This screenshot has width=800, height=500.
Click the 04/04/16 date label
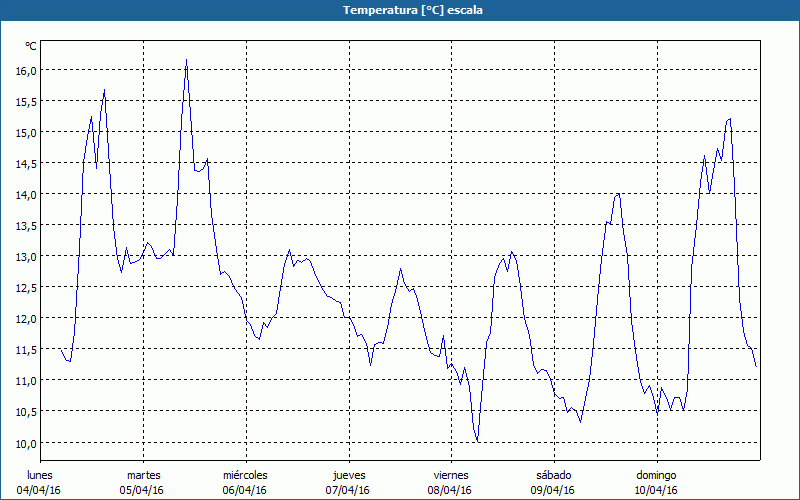[x=40, y=490]
